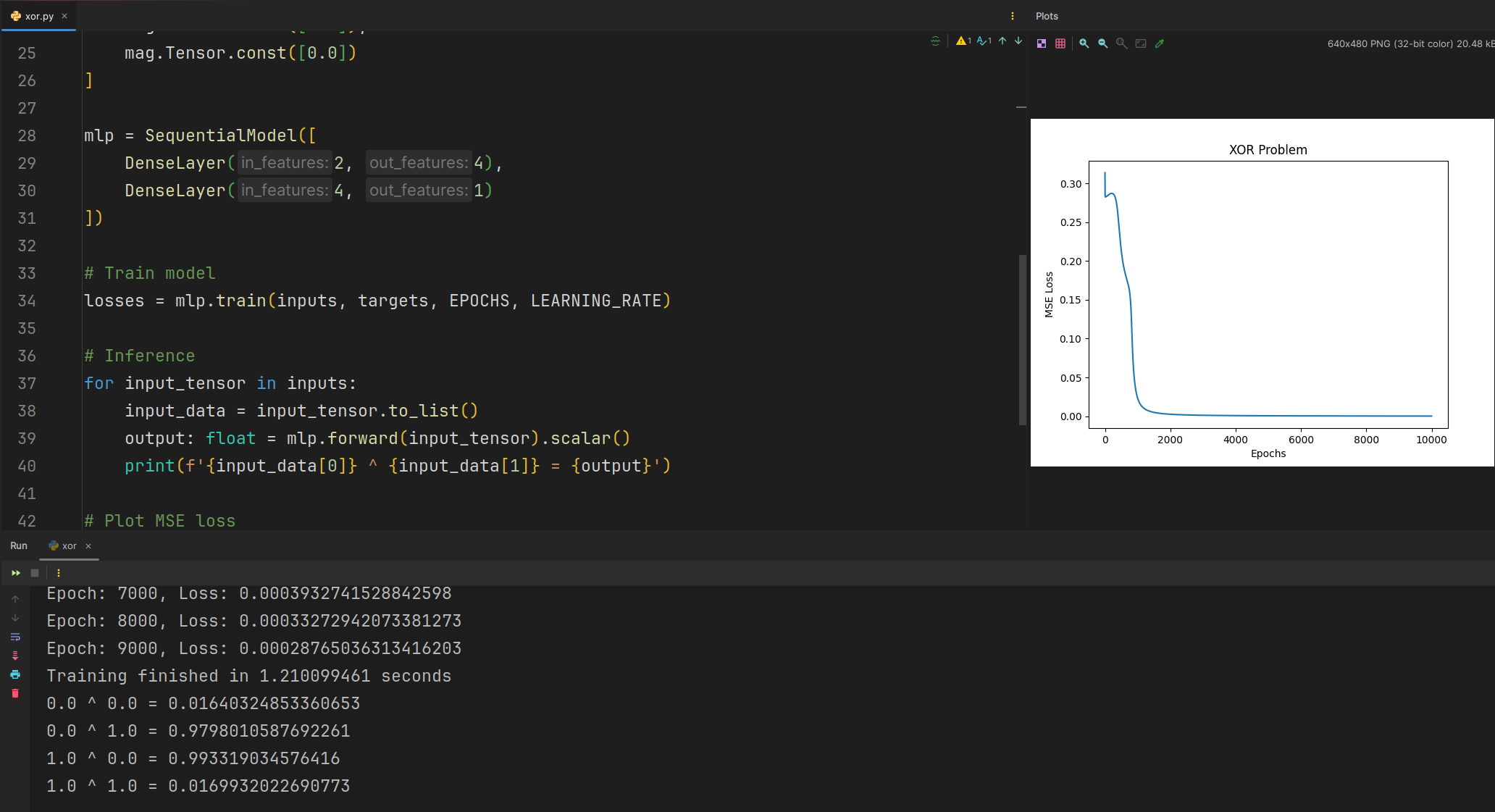Select the draw/annotate tool icon in Plots
Screen dimensions: 1495x812
coord(1160,44)
